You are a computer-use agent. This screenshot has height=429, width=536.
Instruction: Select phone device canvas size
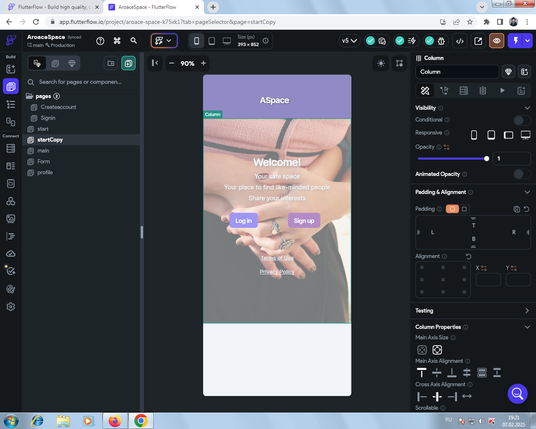[197, 41]
